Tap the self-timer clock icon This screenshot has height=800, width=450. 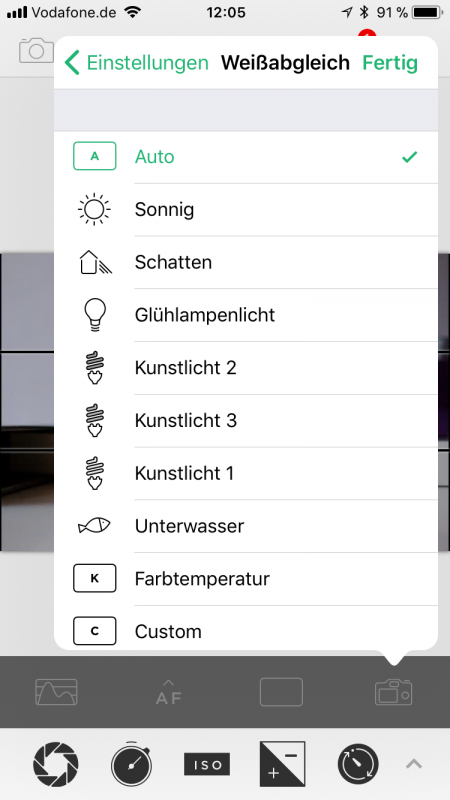point(358,764)
